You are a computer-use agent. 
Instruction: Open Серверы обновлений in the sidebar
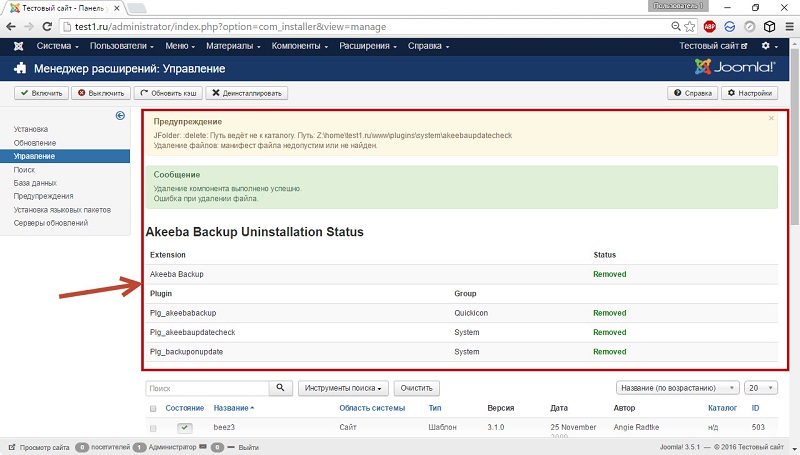click(51, 223)
